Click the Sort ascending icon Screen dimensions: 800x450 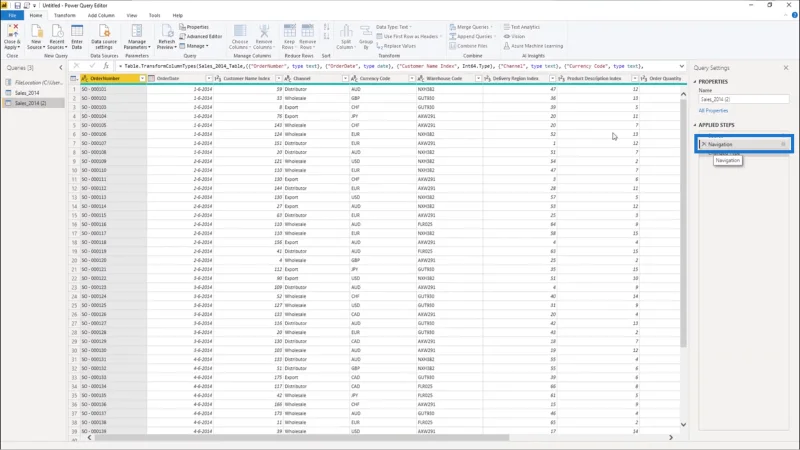pos(327,27)
